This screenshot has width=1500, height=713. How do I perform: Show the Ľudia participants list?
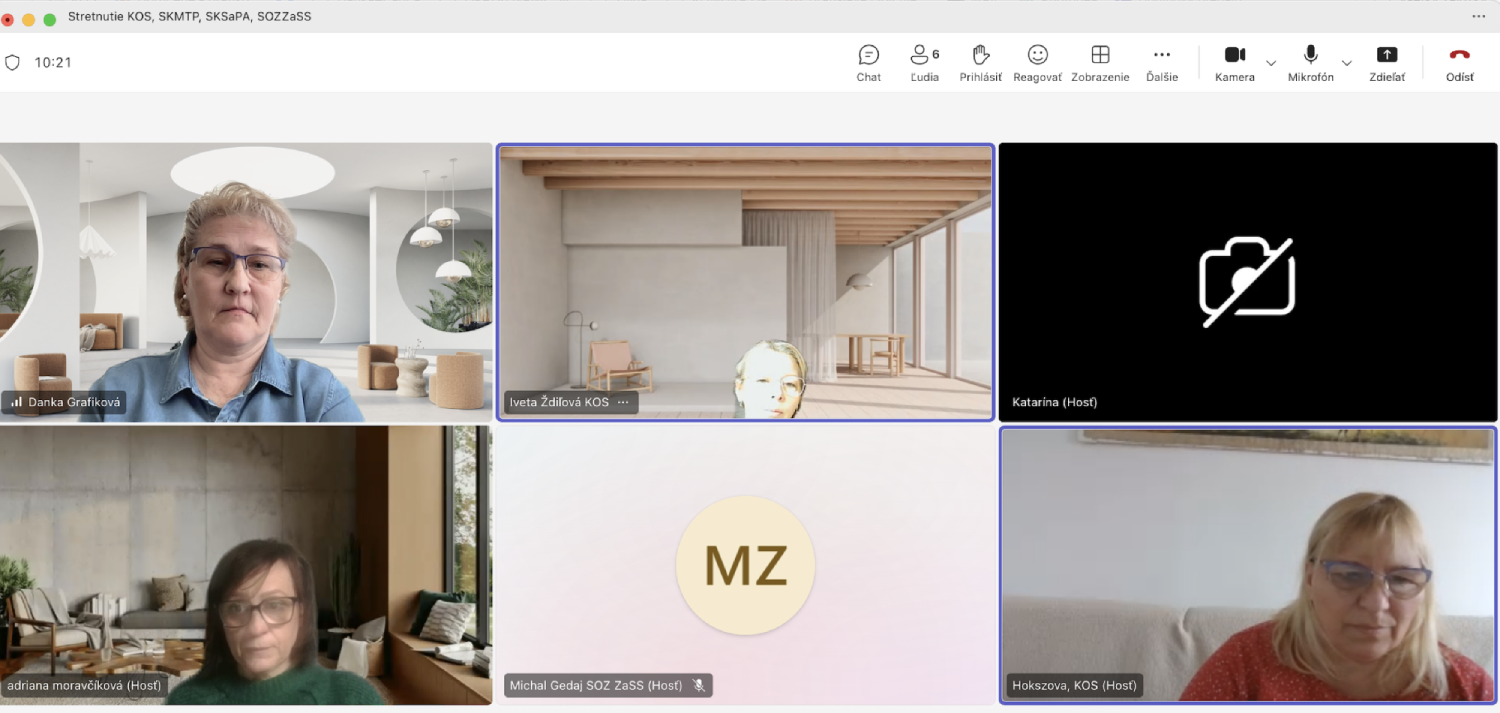click(x=924, y=62)
